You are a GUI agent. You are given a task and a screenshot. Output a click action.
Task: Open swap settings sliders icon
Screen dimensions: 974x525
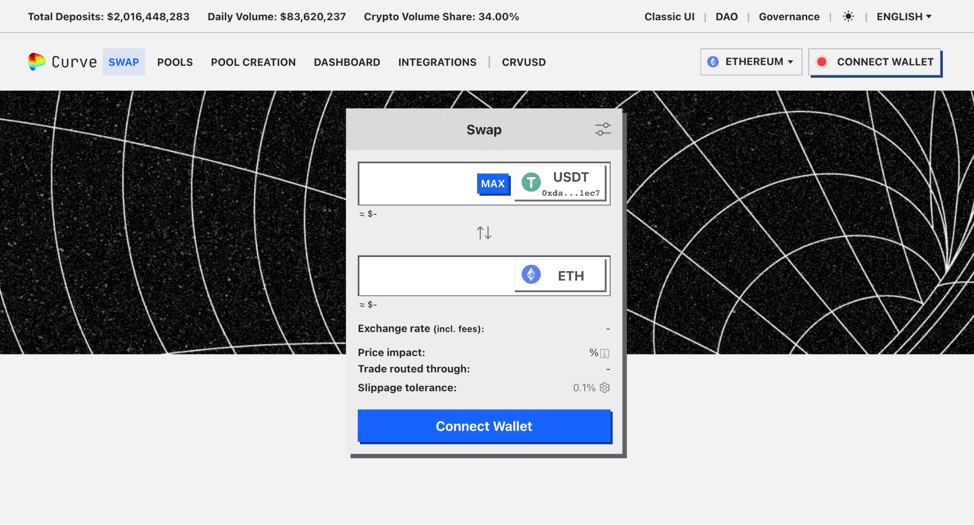coord(602,130)
